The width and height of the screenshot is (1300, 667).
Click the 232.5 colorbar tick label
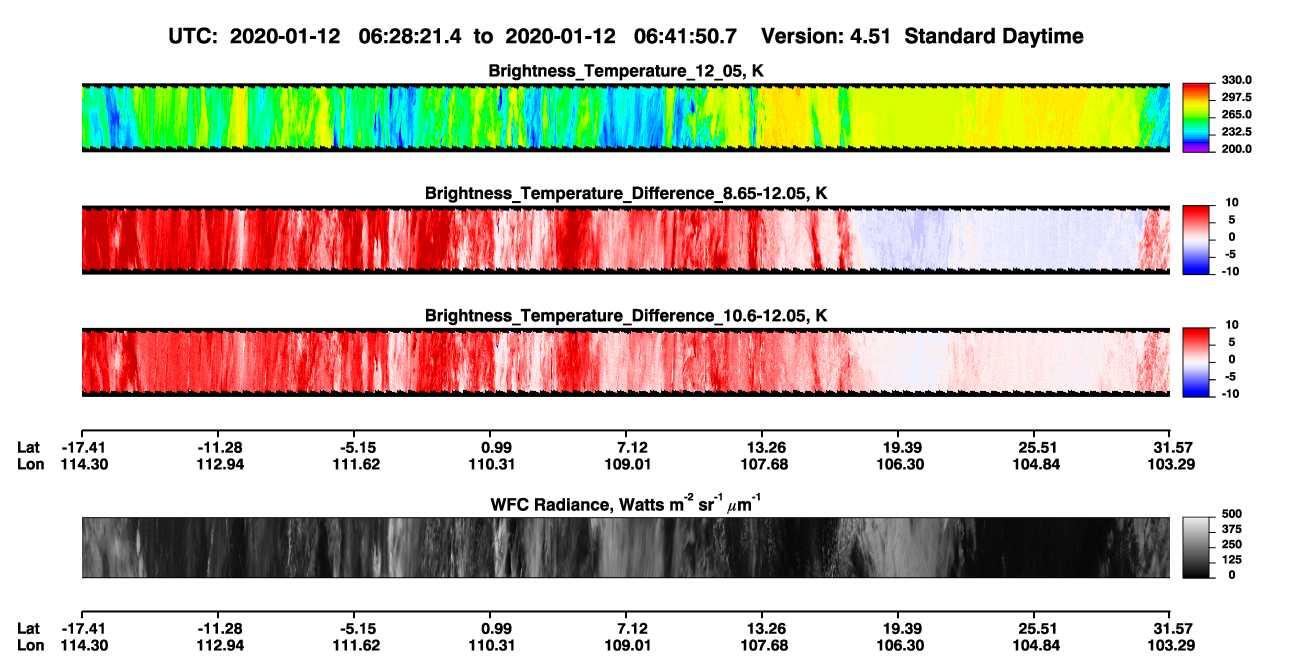click(x=1235, y=131)
